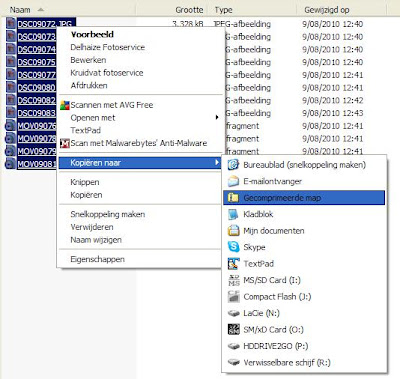Click the DSC09080 image file icon
The height and width of the screenshot is (379, 400).
(11, 87)
